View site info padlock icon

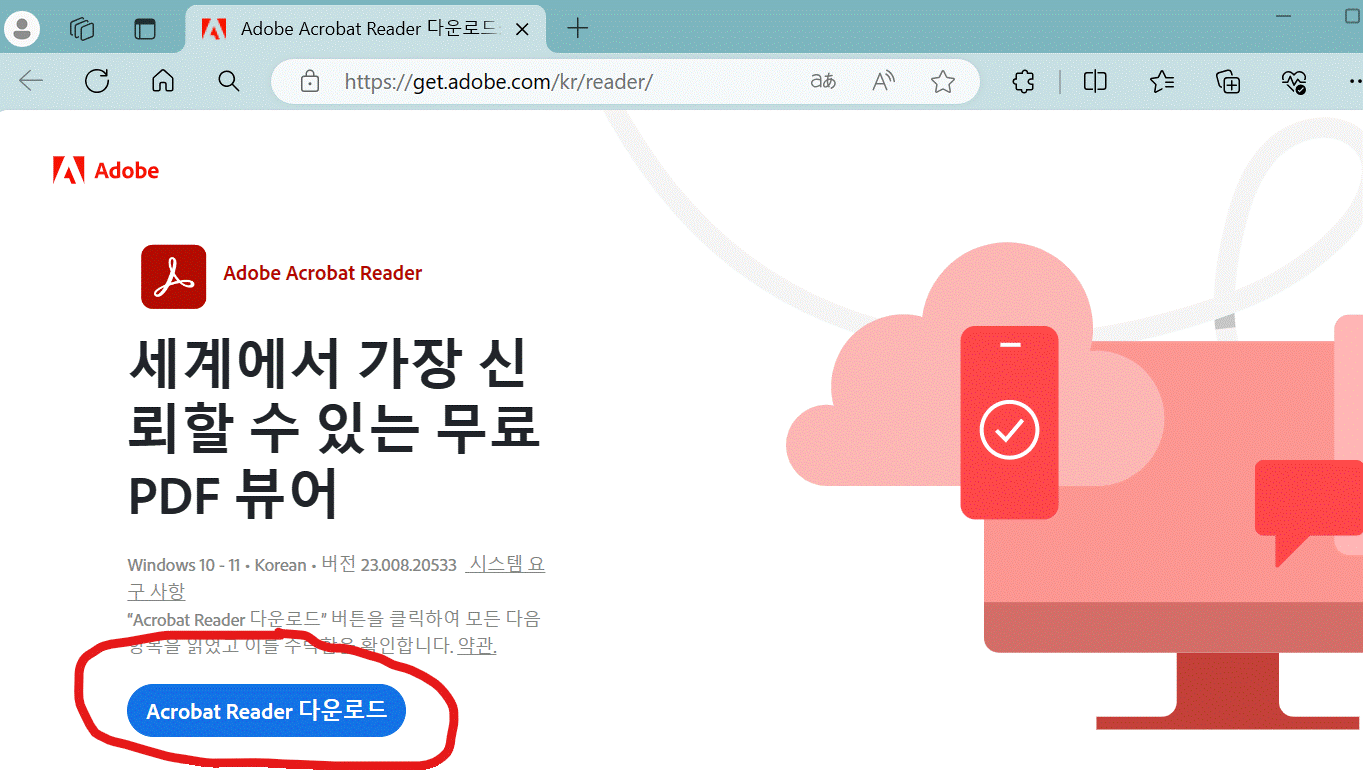point(310,81)
